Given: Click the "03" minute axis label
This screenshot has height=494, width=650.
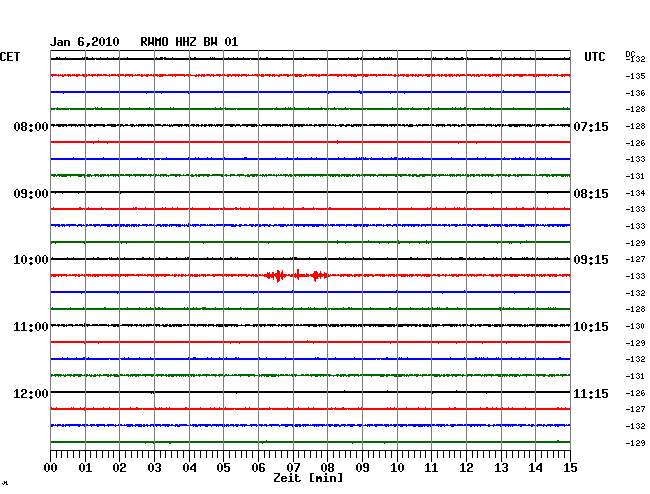Looking at the screenshot, I should coord(155,468).
